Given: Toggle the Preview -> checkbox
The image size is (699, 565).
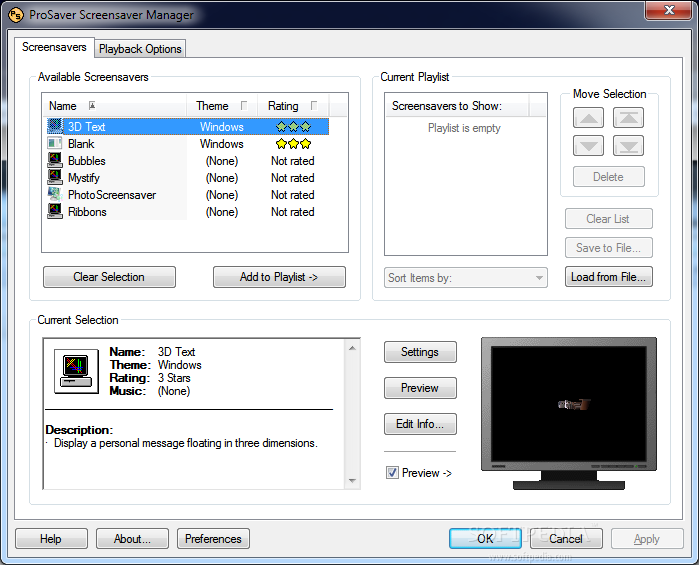Looking at the screenshot, I should 392,473.
